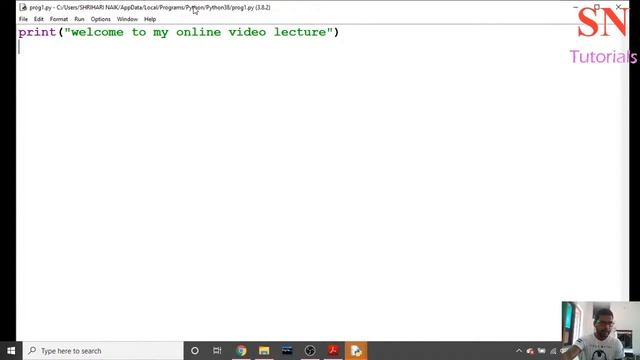The height and width of the screenshot is (360, 640).
Task: Switch to OBS Studio on the taskbar
Action: click(x=310, y=351)
